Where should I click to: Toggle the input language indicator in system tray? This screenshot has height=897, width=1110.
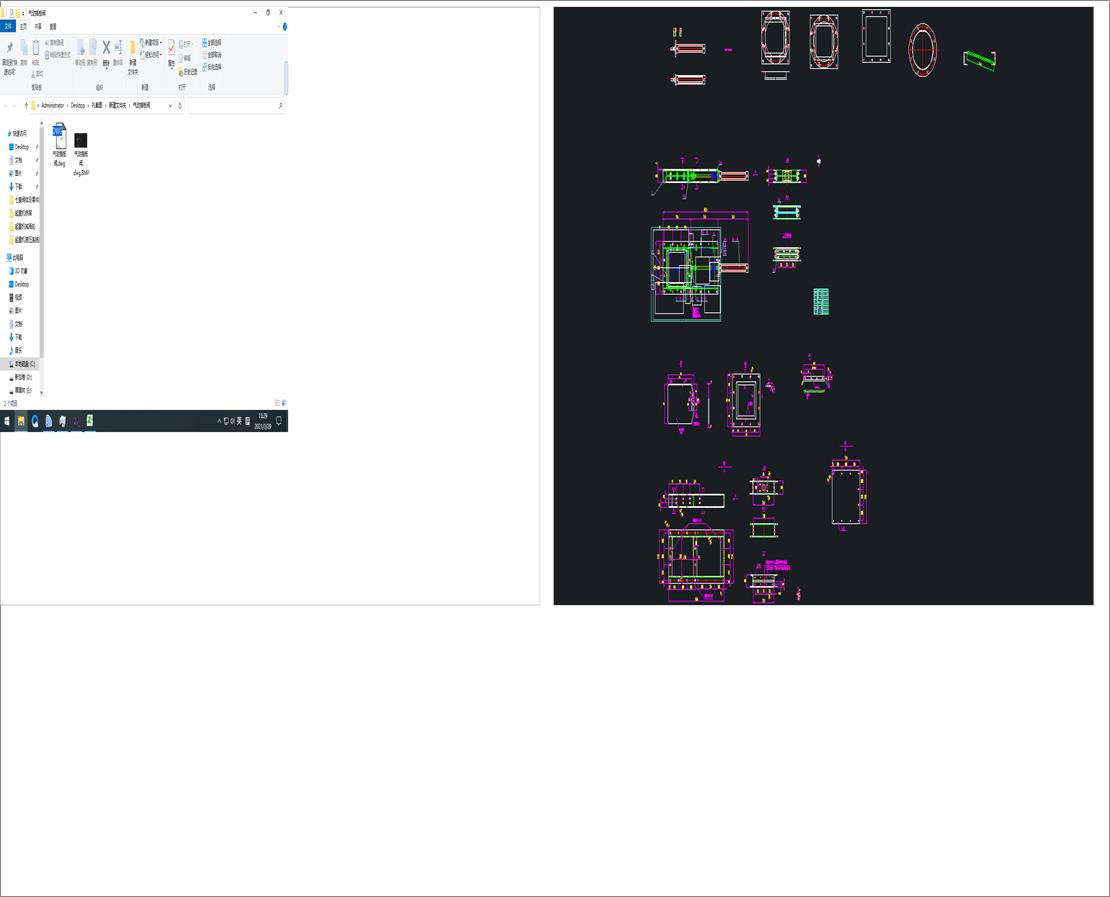tap(239, 421)
